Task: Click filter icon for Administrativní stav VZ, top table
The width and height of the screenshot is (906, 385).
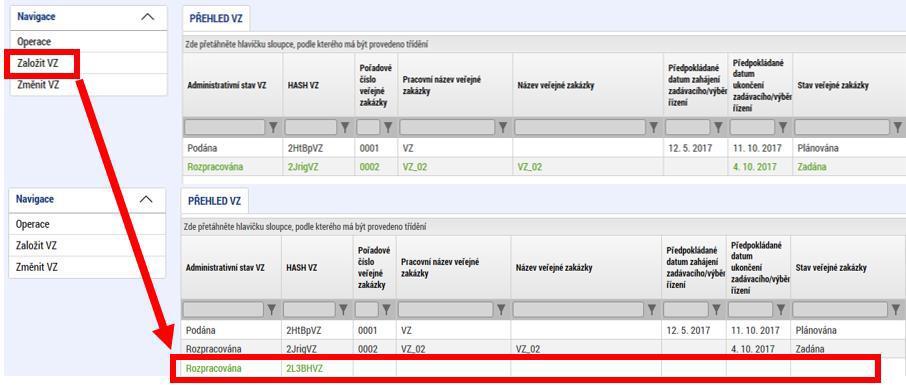Action: (x=274, y=127)
